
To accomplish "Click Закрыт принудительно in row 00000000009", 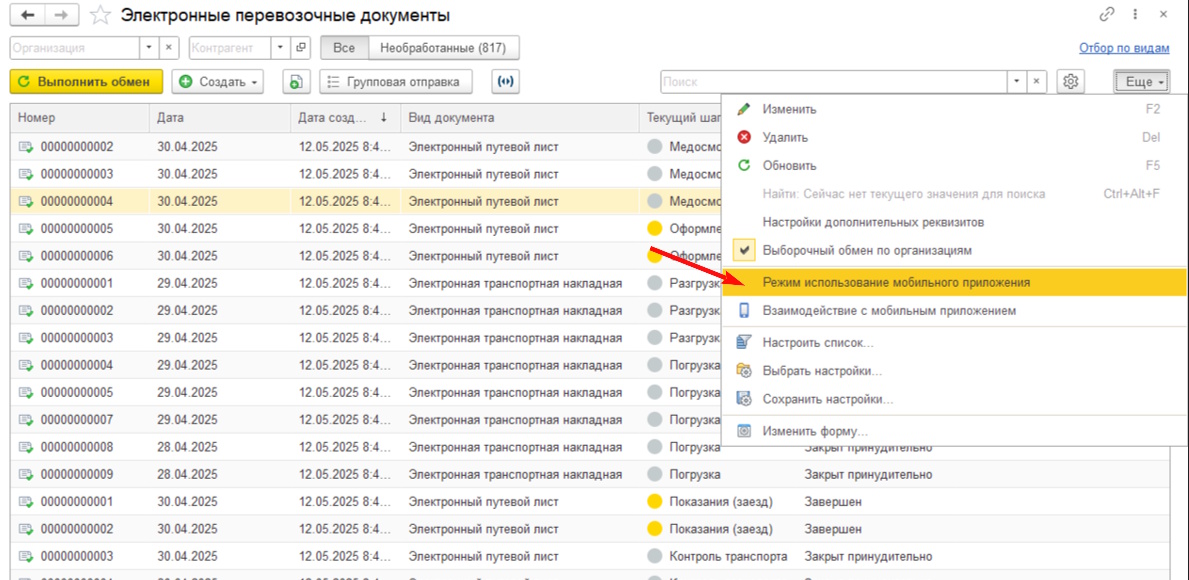I will tap(867, 475).
